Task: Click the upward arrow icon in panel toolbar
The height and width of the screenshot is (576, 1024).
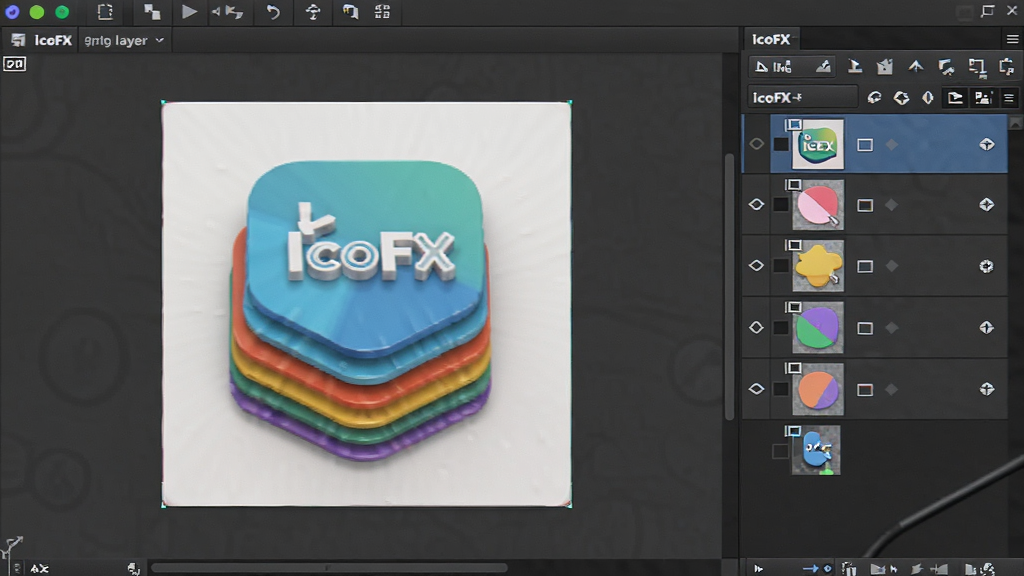Action: pyautogui.click(x=916, y=66)
